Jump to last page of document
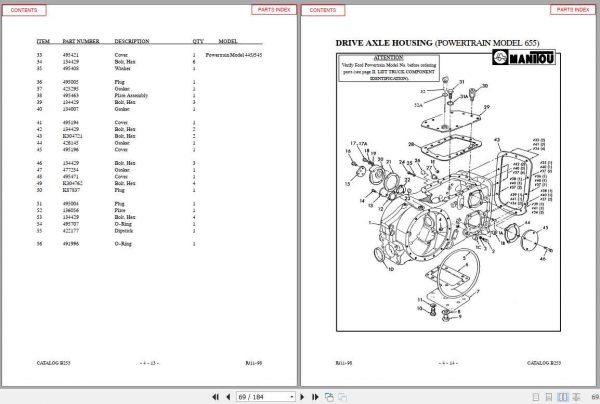600x404 pixels. click(315, 397)
